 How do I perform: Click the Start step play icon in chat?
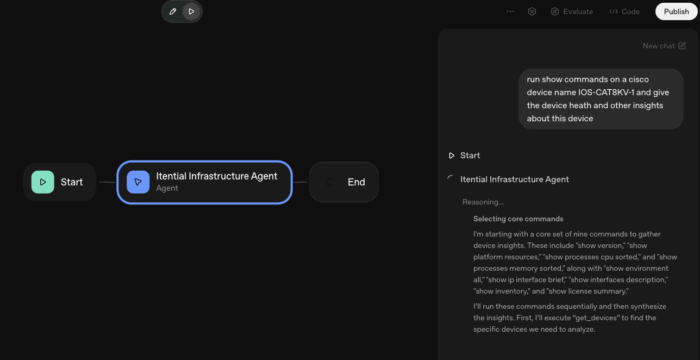tap(451, 155)
